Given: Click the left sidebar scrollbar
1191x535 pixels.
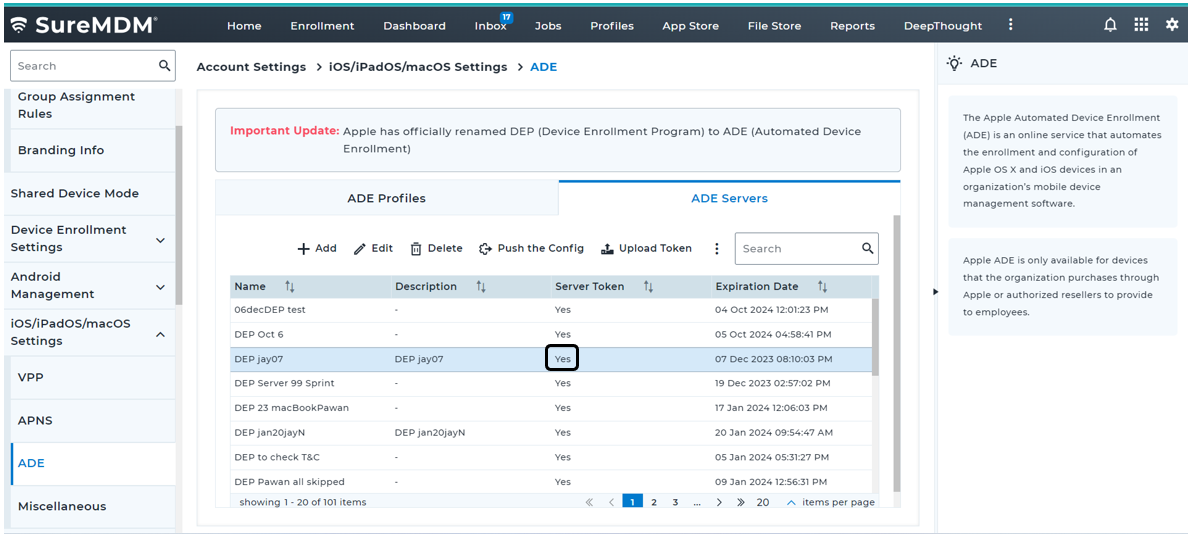Looking at the screenshot, I should click(x=178, y=215).
